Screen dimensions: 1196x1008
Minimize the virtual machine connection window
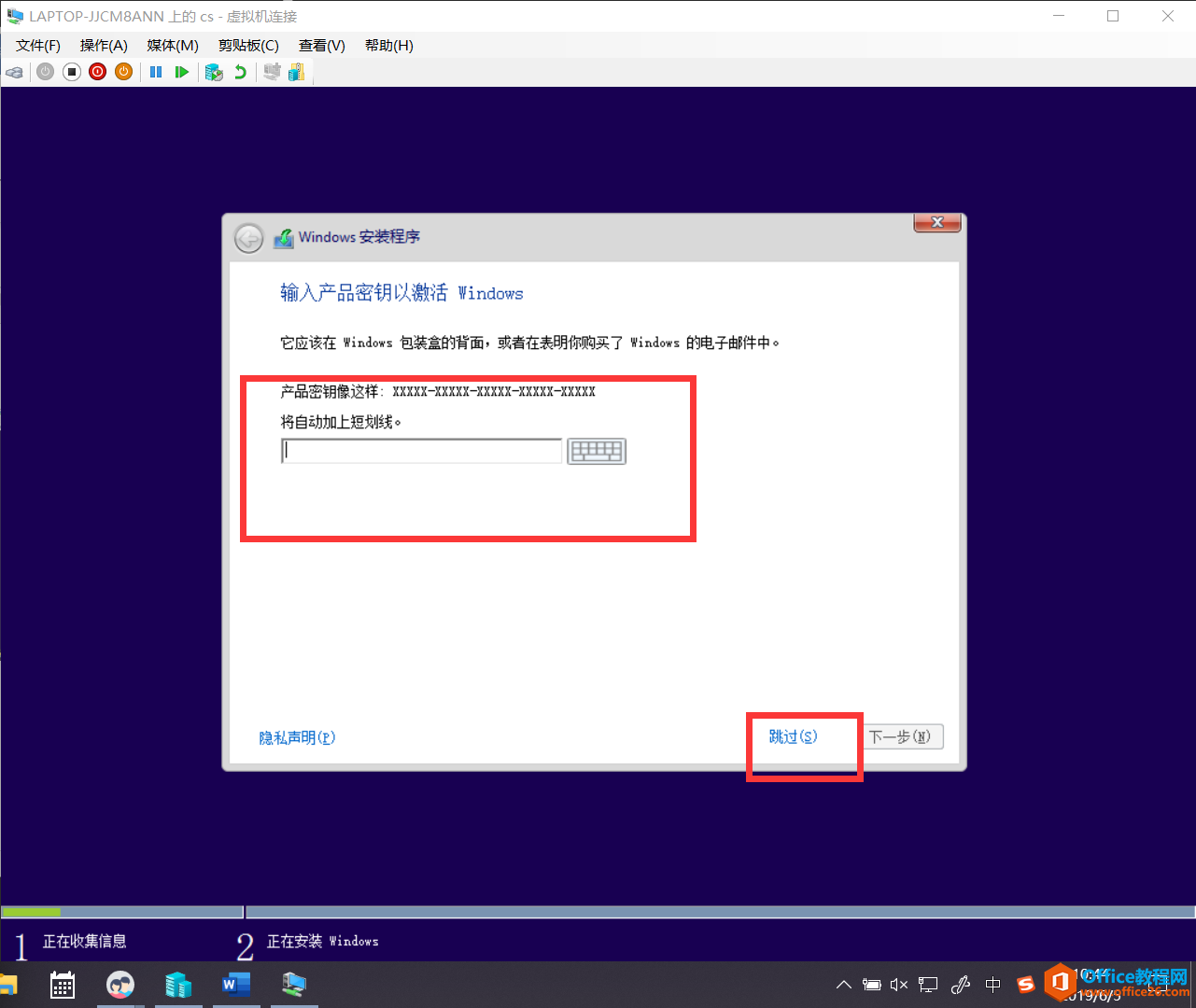(1060, 16)
